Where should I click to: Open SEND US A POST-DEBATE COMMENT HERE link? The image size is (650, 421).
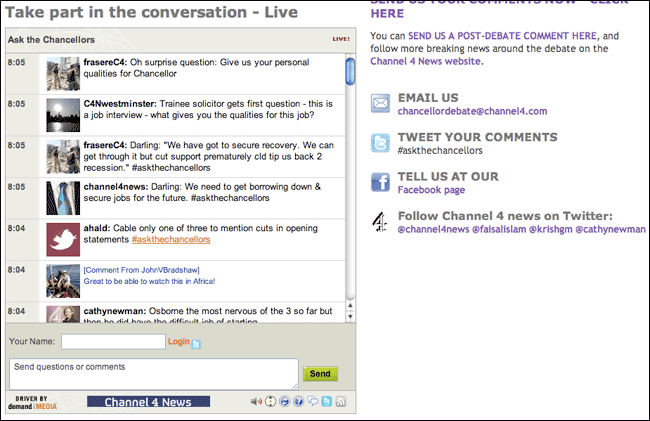502,36
